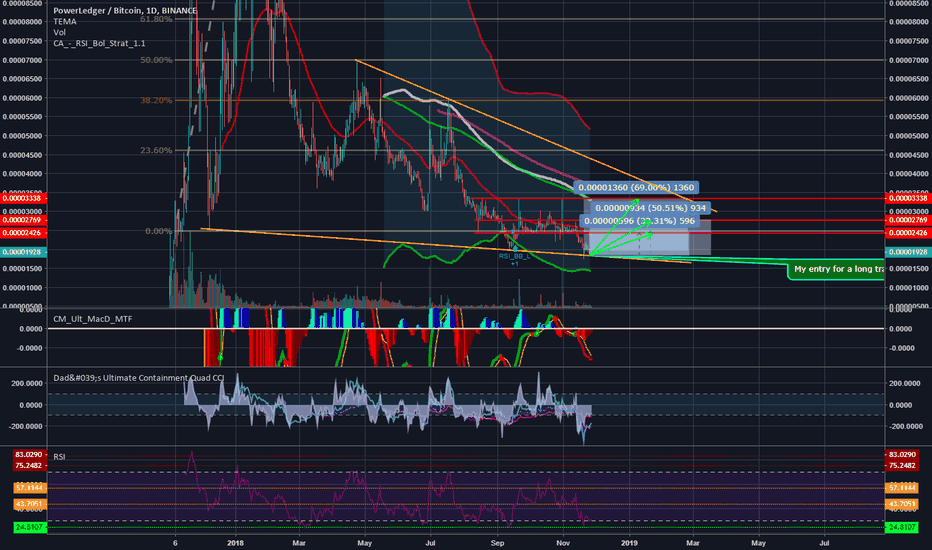Select the 0.00001360 (69.00%) 1360 measurement label

[636, 187]
